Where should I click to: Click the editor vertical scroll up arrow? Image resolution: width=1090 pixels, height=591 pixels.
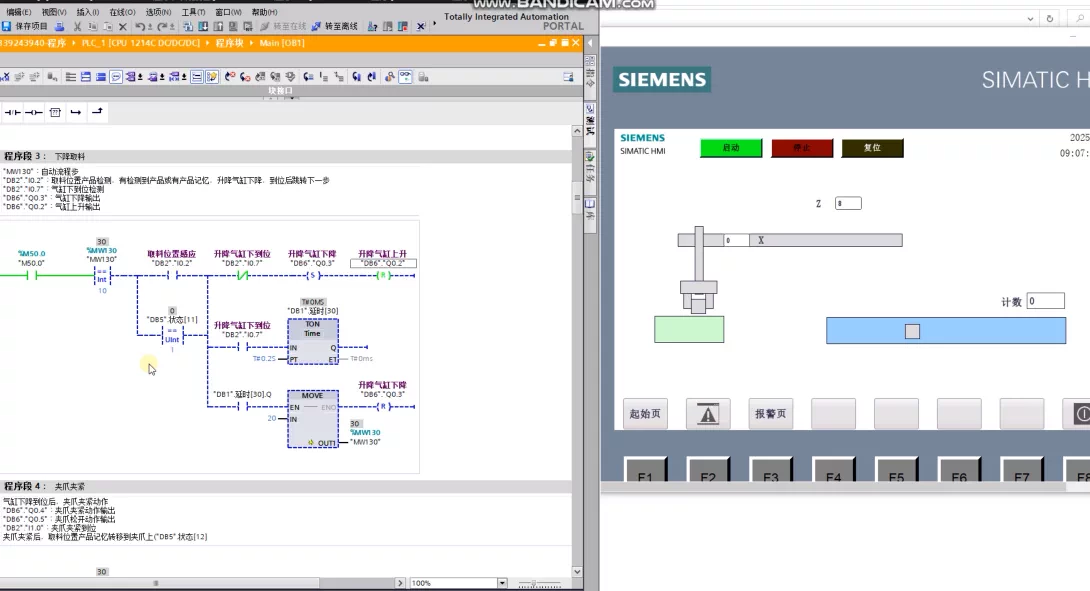(577, 131)
